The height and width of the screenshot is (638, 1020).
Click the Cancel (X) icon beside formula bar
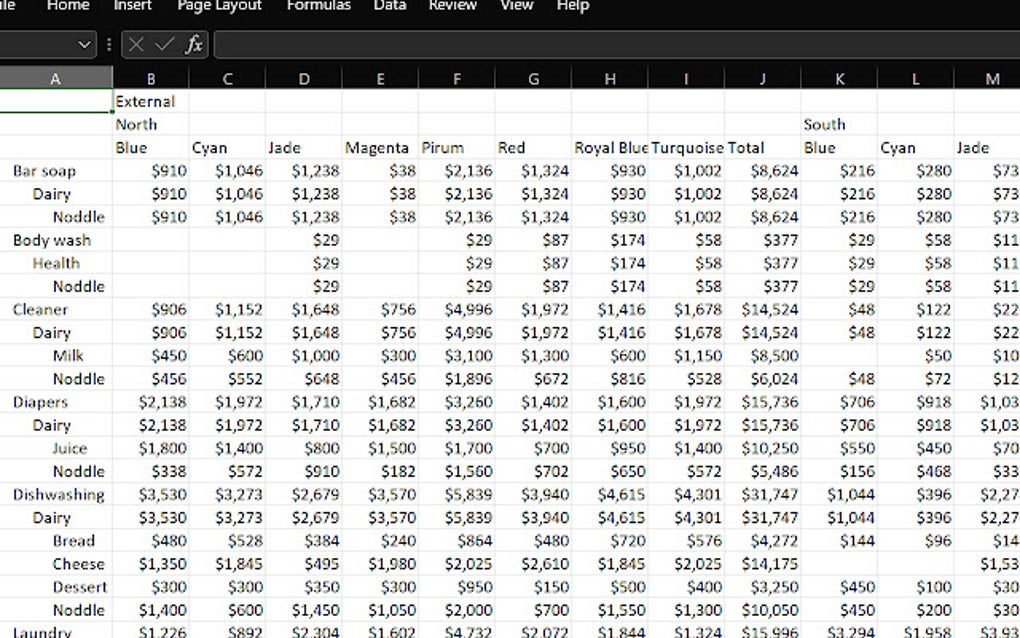tap(136, 44)
